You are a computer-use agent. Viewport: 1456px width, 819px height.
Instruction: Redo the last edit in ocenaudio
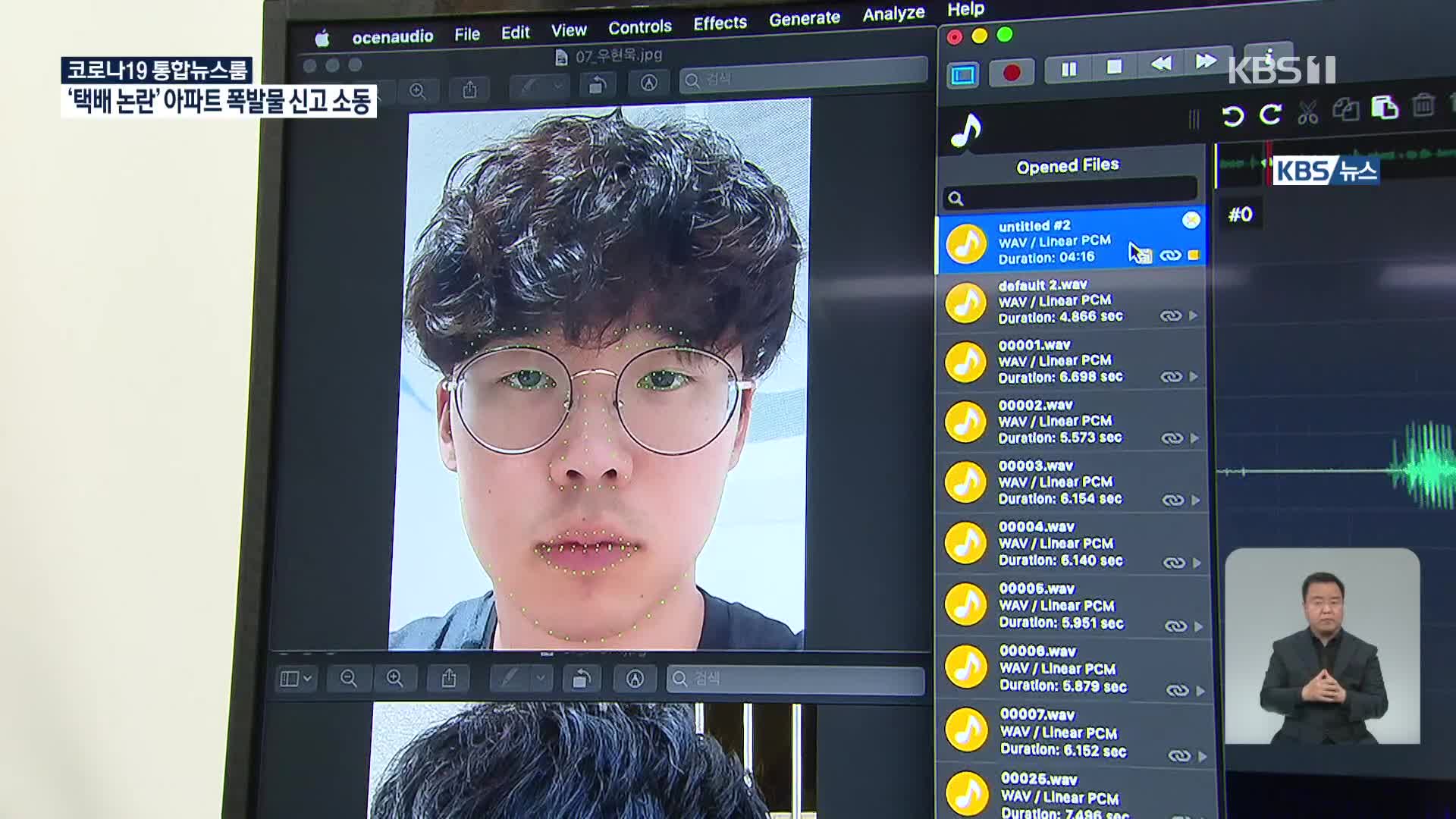(1271, 114)
